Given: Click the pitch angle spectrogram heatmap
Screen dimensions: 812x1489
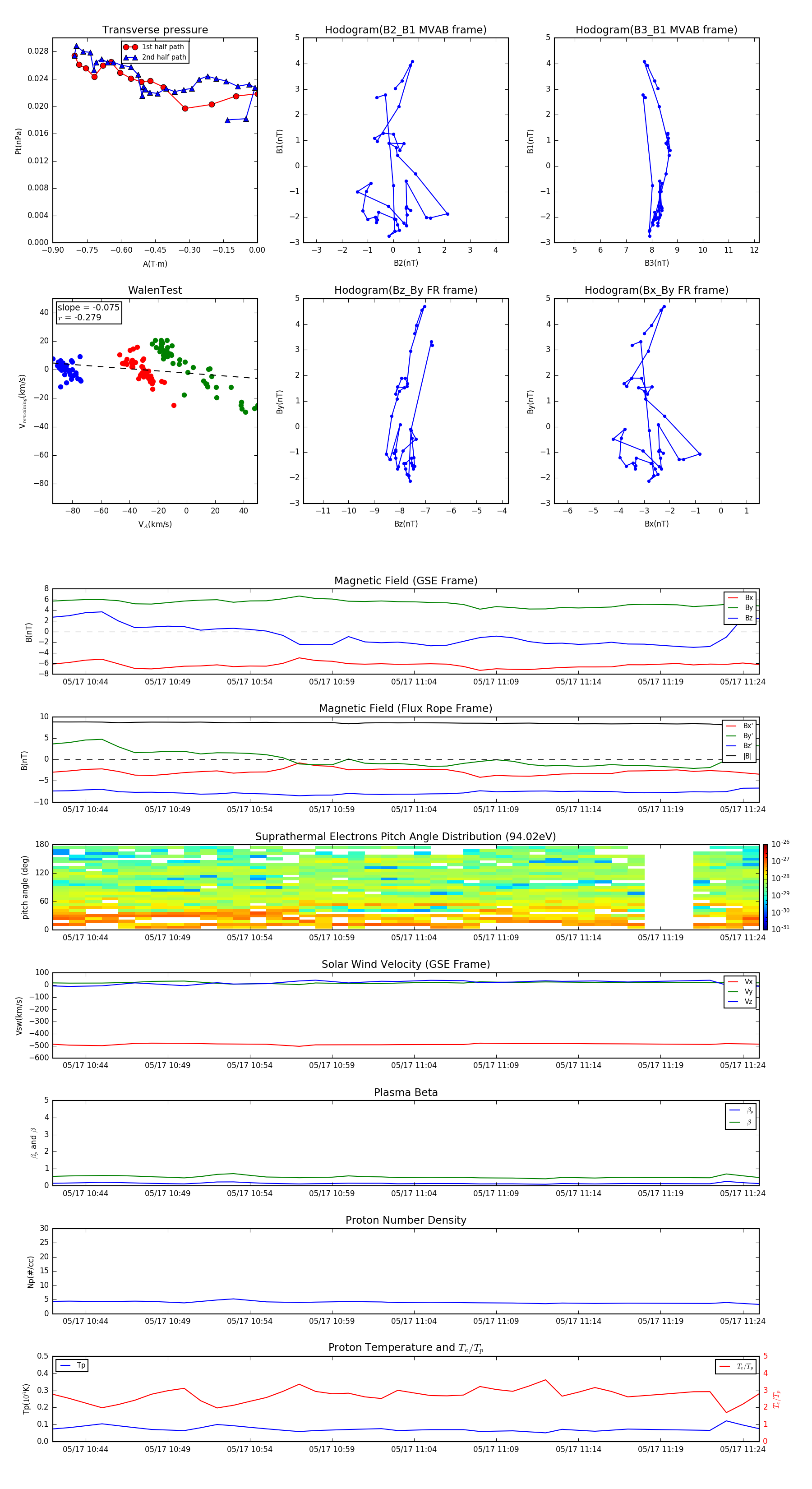Looking at the screenshot, I should [406, 887].
